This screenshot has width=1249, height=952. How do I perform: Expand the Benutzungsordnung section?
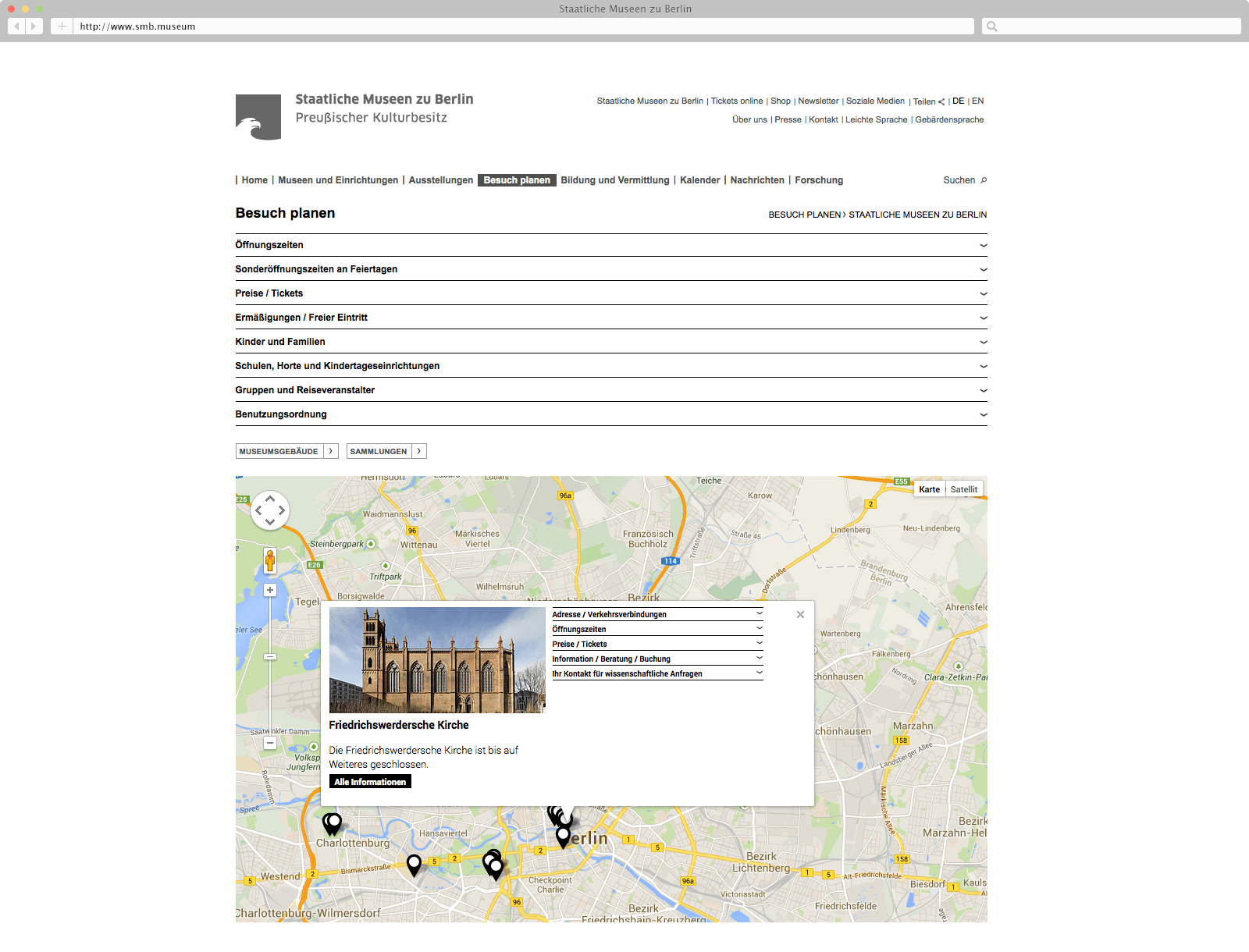pos(611,414)
